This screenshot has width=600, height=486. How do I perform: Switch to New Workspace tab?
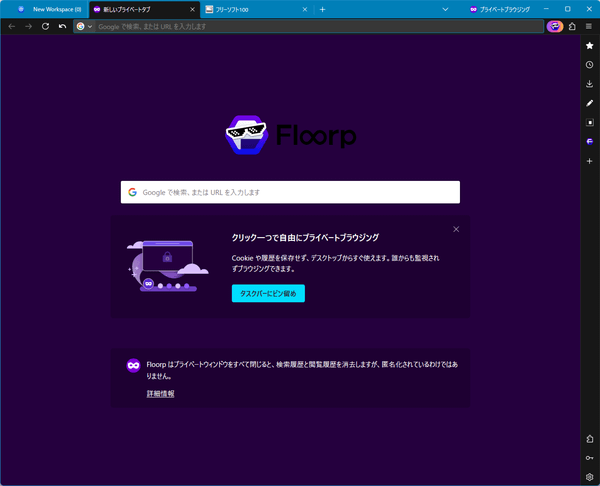click(50, 10)
